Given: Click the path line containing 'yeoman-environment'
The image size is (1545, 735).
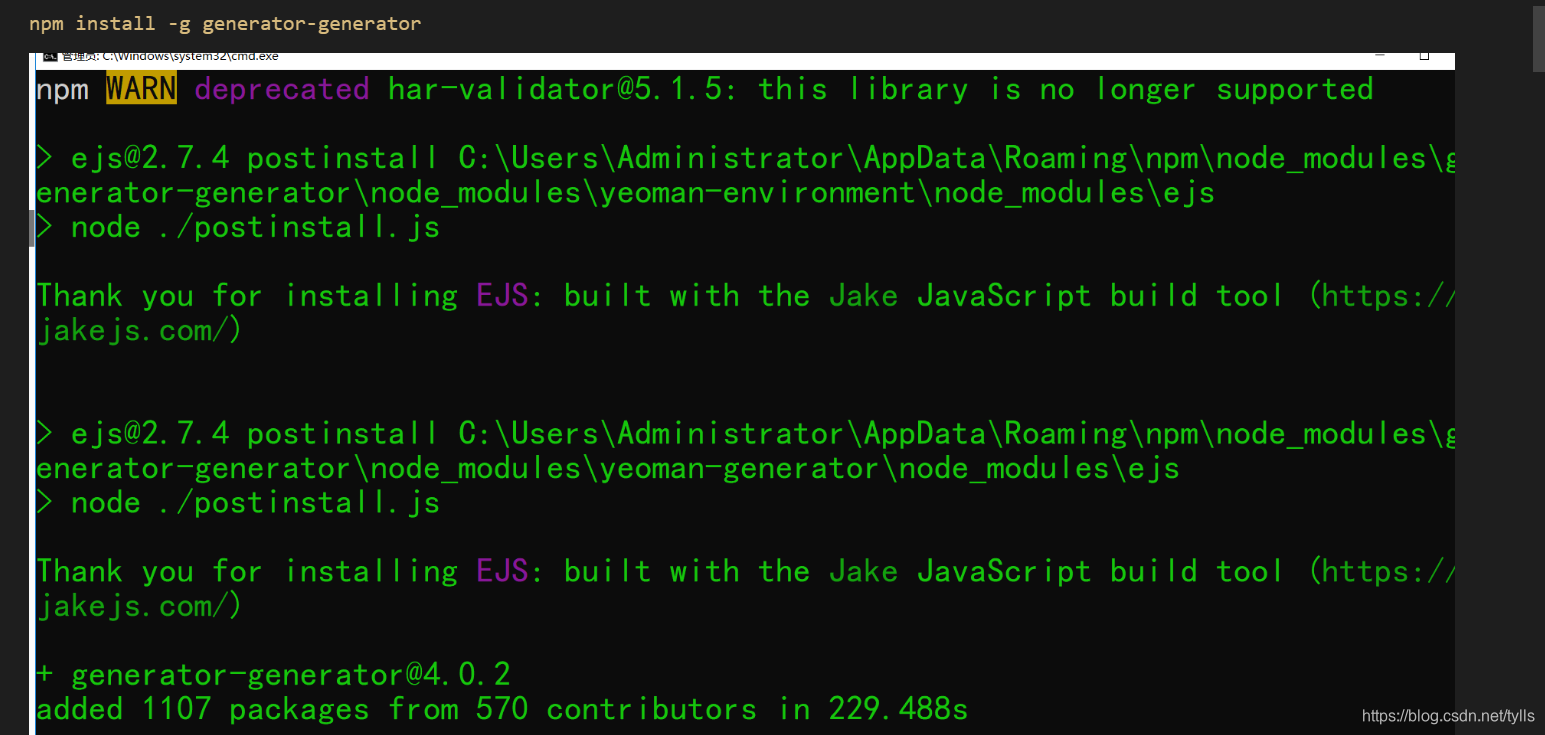Looking at the screenshot, I should coord(626,192).
